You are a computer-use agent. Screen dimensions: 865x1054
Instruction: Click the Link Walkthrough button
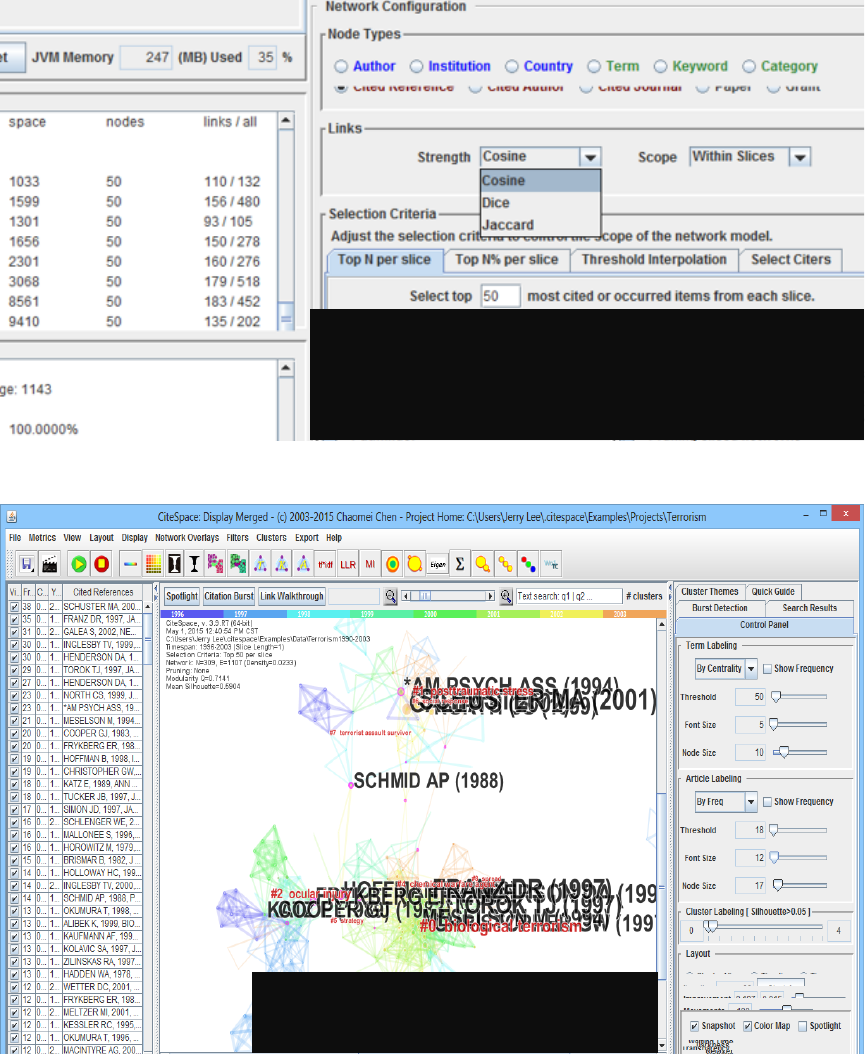292,596
